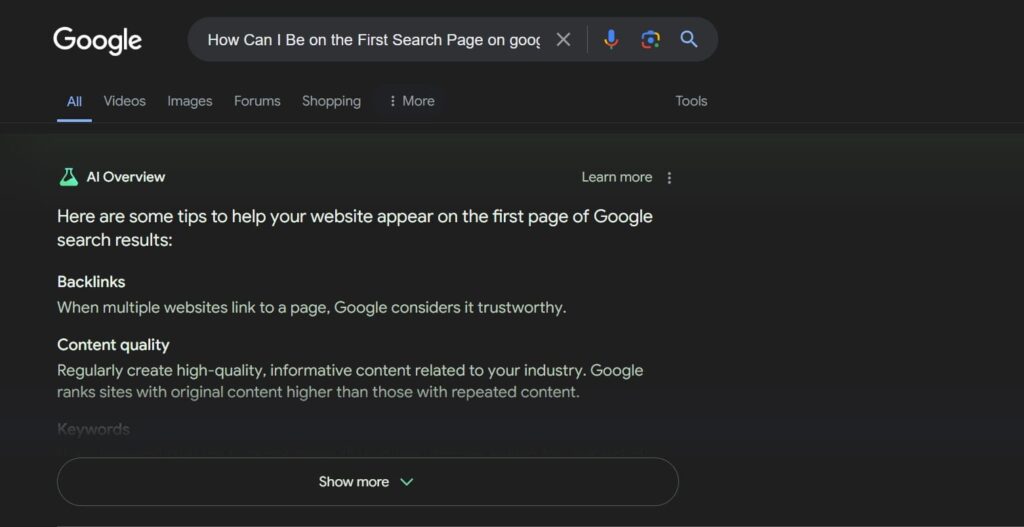This screenshot has width=1024, height=527.
Task: Click the Backlinks heading
Action: pos(91,282)
